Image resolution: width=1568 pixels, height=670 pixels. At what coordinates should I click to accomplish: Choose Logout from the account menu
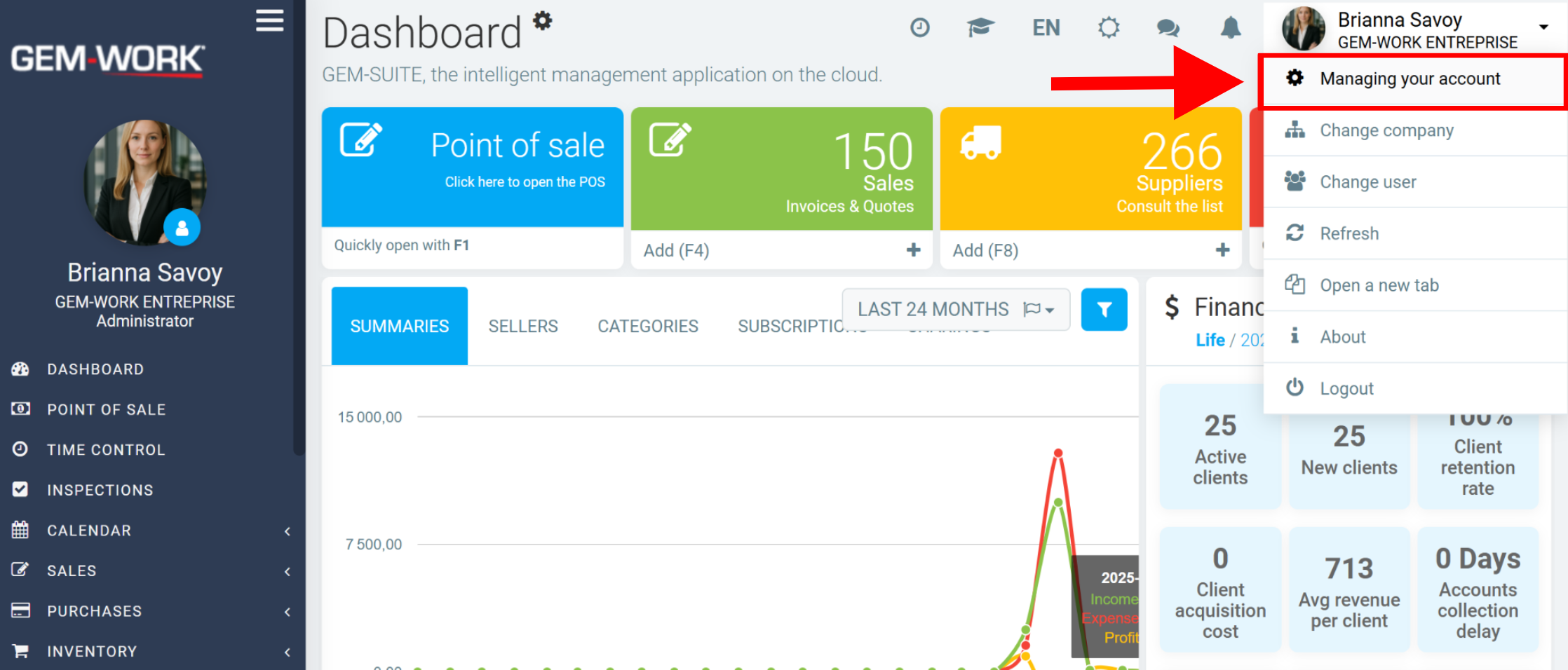pyautogui.click(x=1415, y=388)
